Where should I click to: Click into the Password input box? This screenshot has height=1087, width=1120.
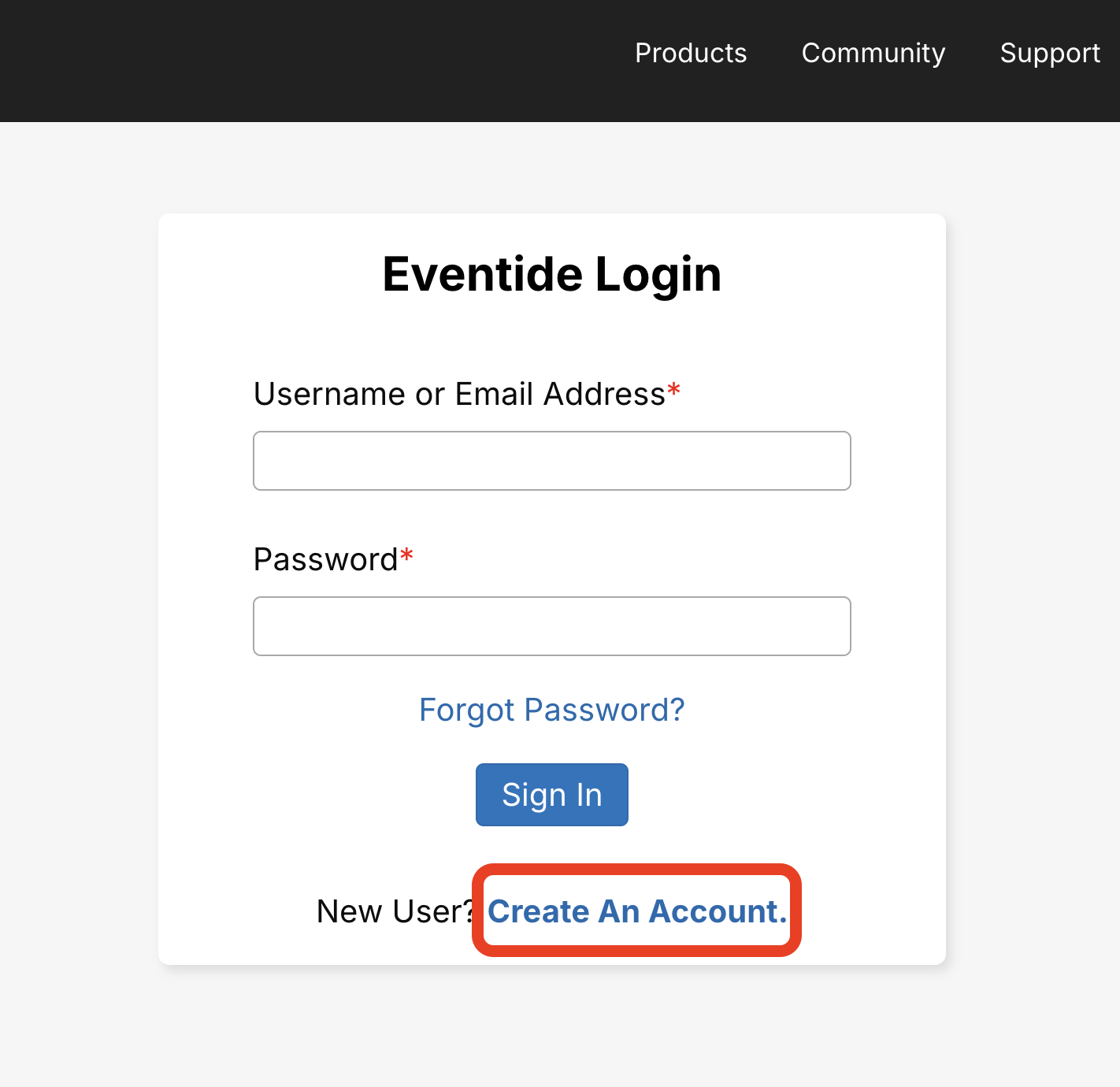(551, 626)
